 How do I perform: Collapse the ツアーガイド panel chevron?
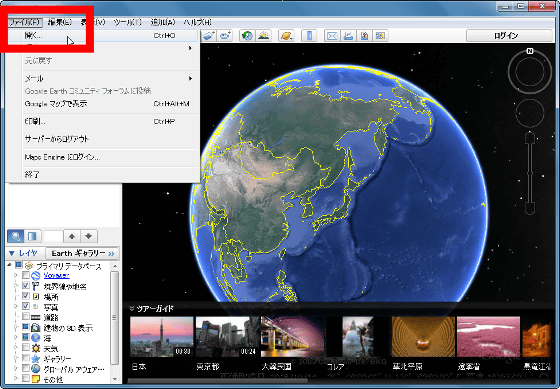pyautogui.click(x=131, y=309)
